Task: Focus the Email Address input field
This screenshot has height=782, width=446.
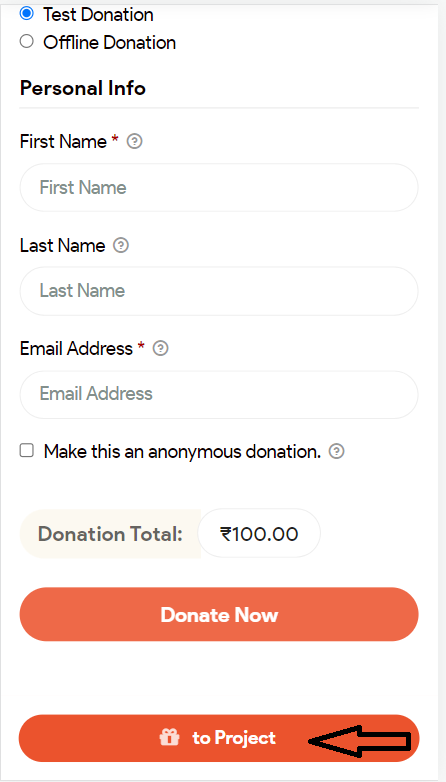Action: (219, 394)
